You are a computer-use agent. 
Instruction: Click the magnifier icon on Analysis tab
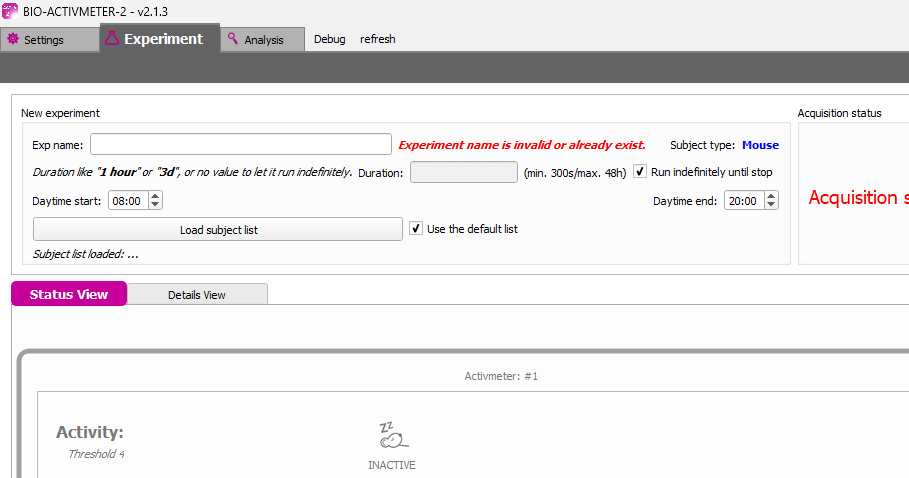coord(233,40)
